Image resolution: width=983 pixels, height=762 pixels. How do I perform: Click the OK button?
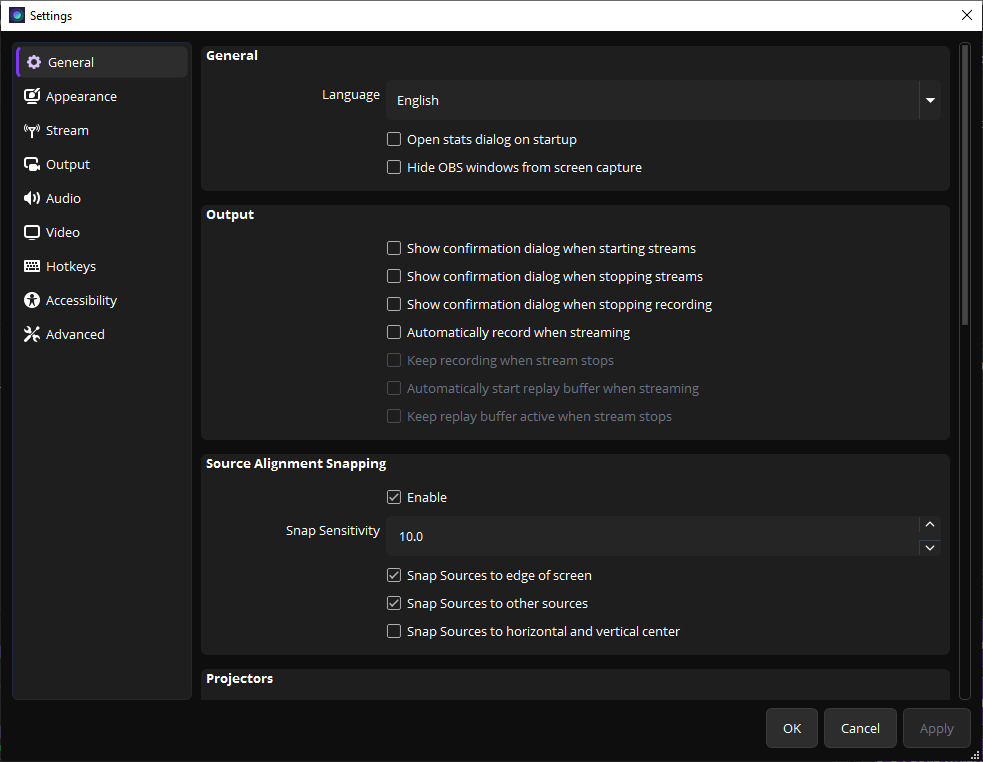792,728
